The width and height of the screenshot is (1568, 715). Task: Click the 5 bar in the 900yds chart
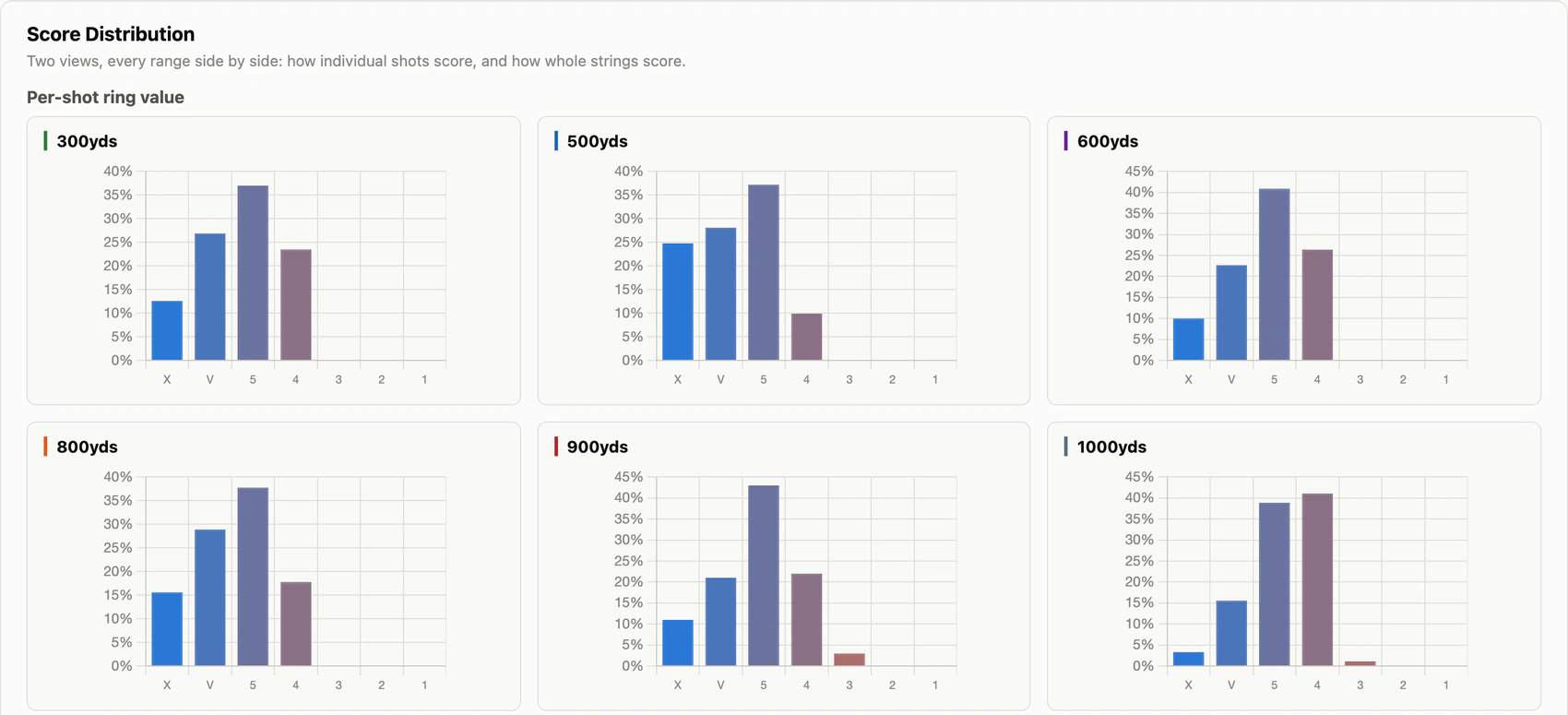pyautogui.click(x=764, y=576)
